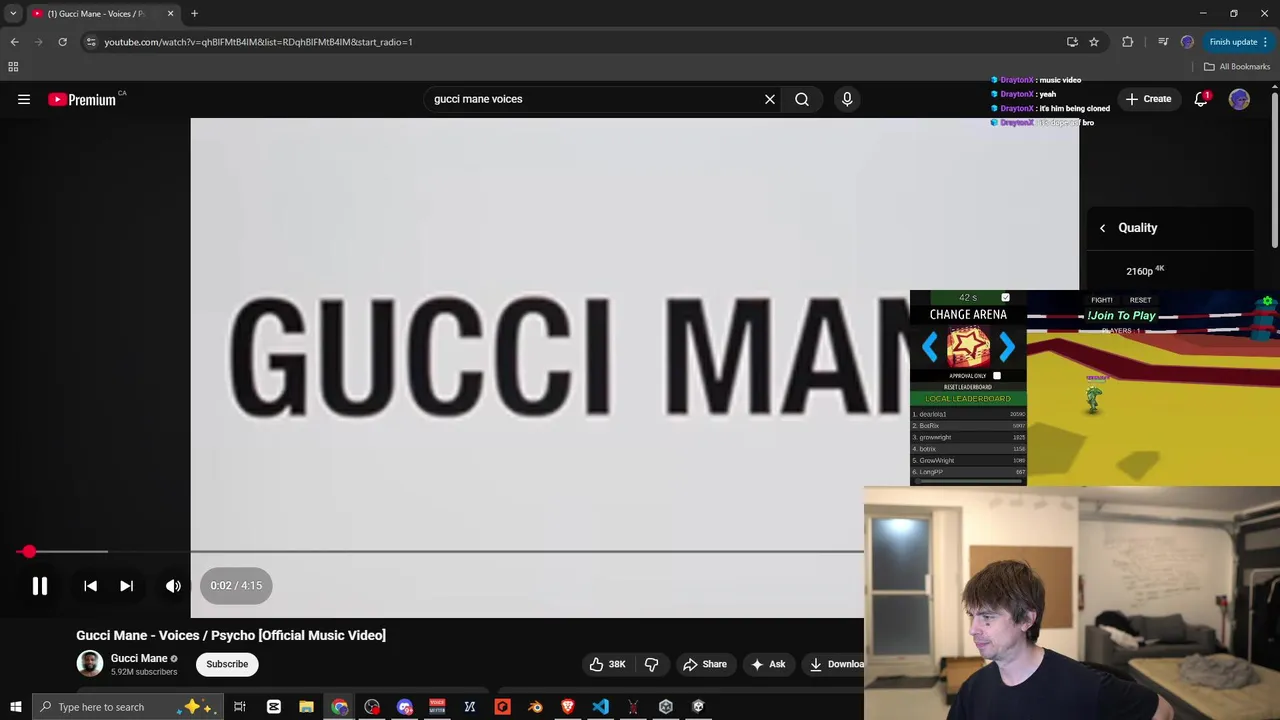The height and width of the screenshot is (720, 1280).
Task: Bookmark this page with the star
Action: (1094, 42)
